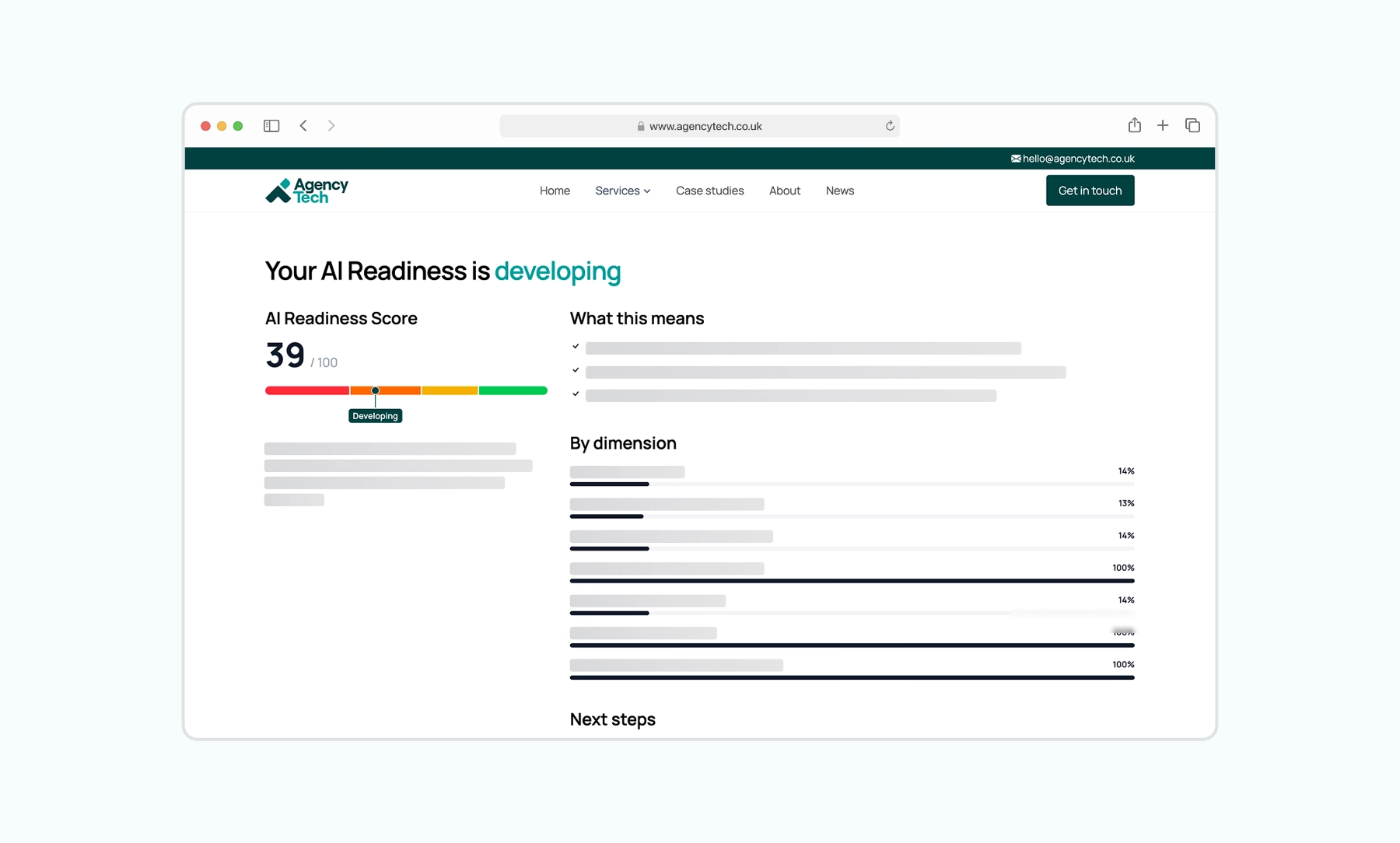Open a new tab with the plus icon
1400x843 pixels.
(1163, 125)
